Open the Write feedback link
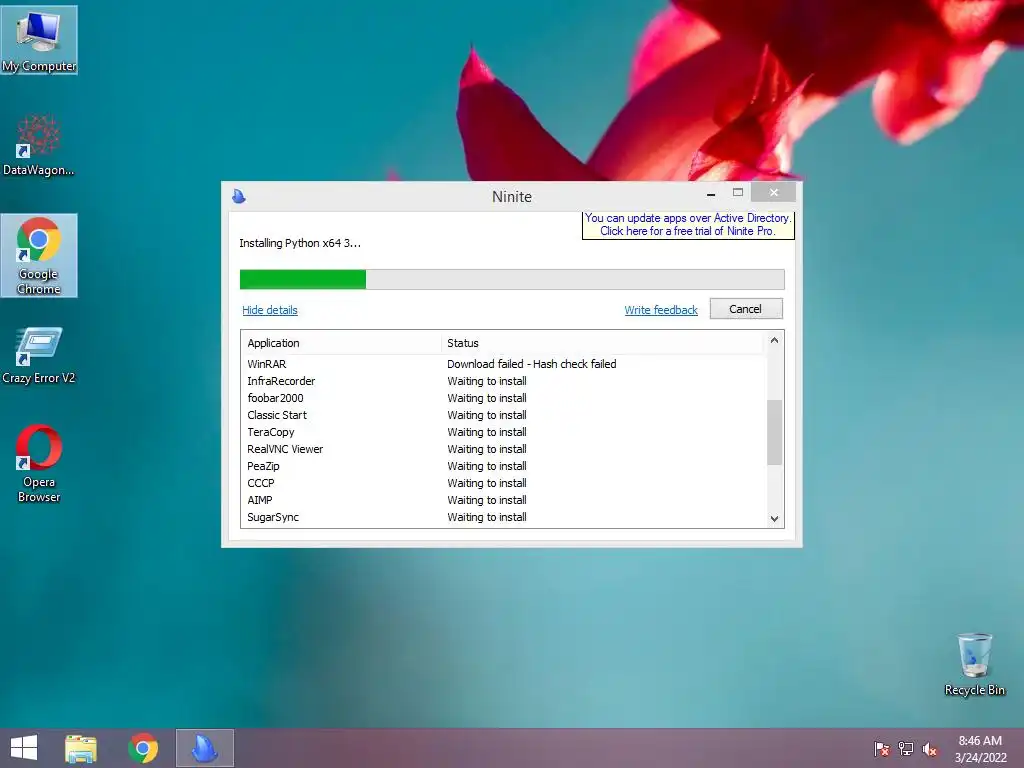1024x768 pixels. [x=661, y=310]
